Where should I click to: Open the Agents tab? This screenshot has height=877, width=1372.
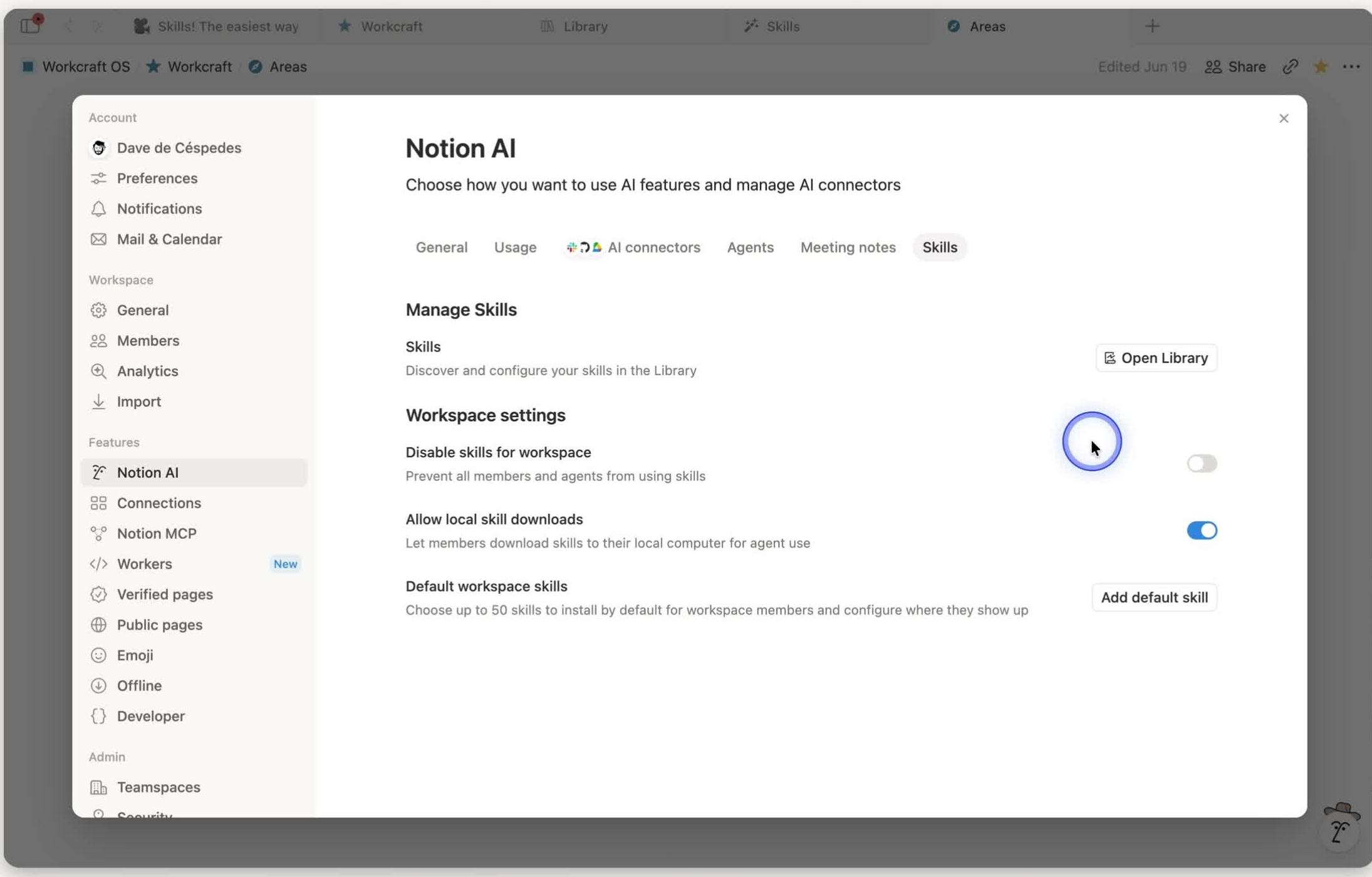(x=750, y=247)
